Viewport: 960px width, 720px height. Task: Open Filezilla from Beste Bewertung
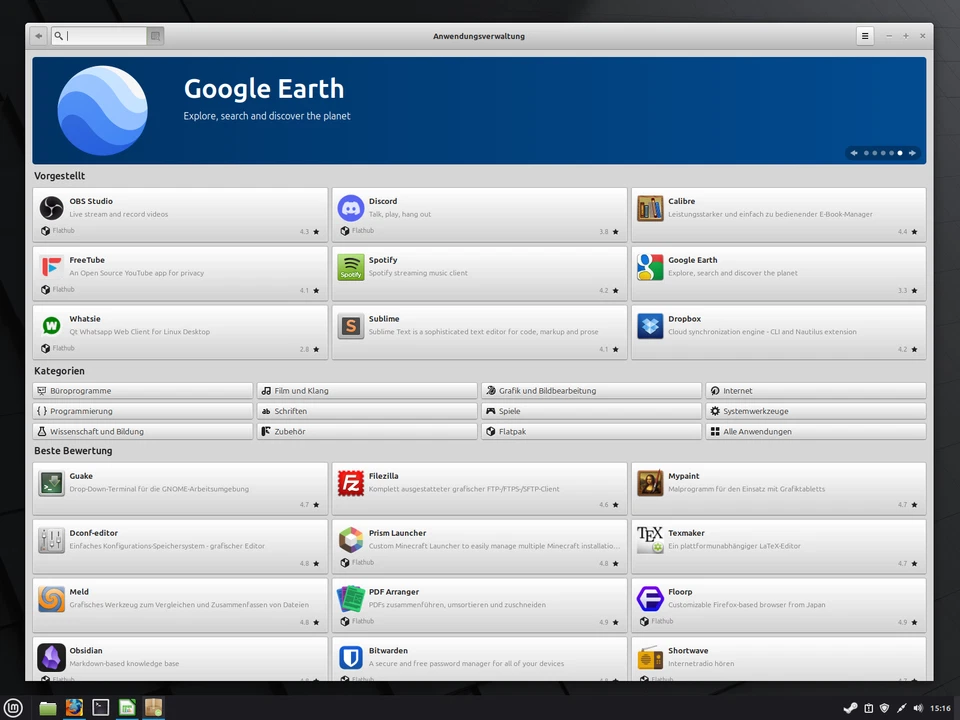[x=479, y=488]
